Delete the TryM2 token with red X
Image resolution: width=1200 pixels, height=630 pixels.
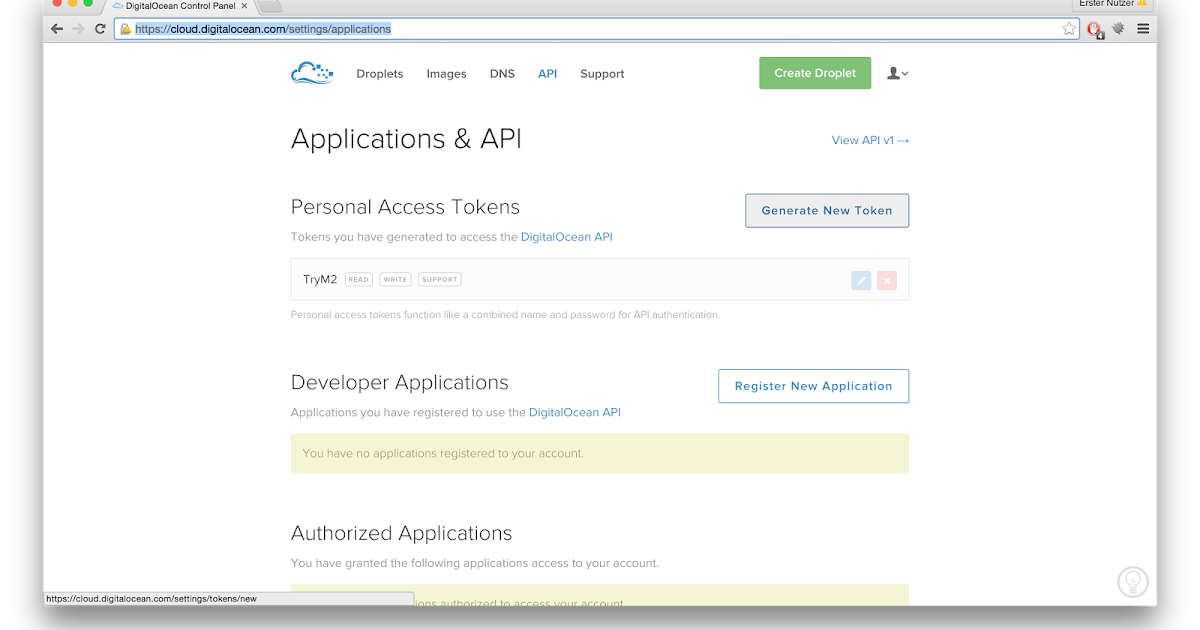click(886, 280)
